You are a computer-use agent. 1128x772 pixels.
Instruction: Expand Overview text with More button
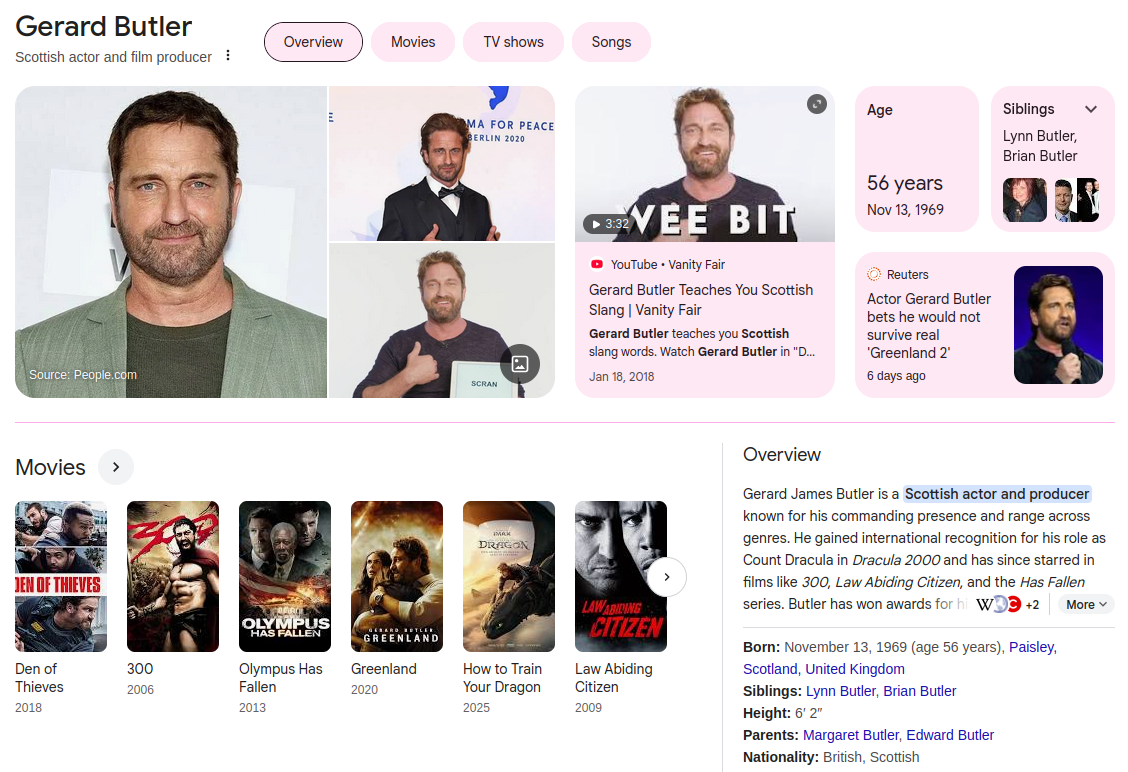(1086, 604)
